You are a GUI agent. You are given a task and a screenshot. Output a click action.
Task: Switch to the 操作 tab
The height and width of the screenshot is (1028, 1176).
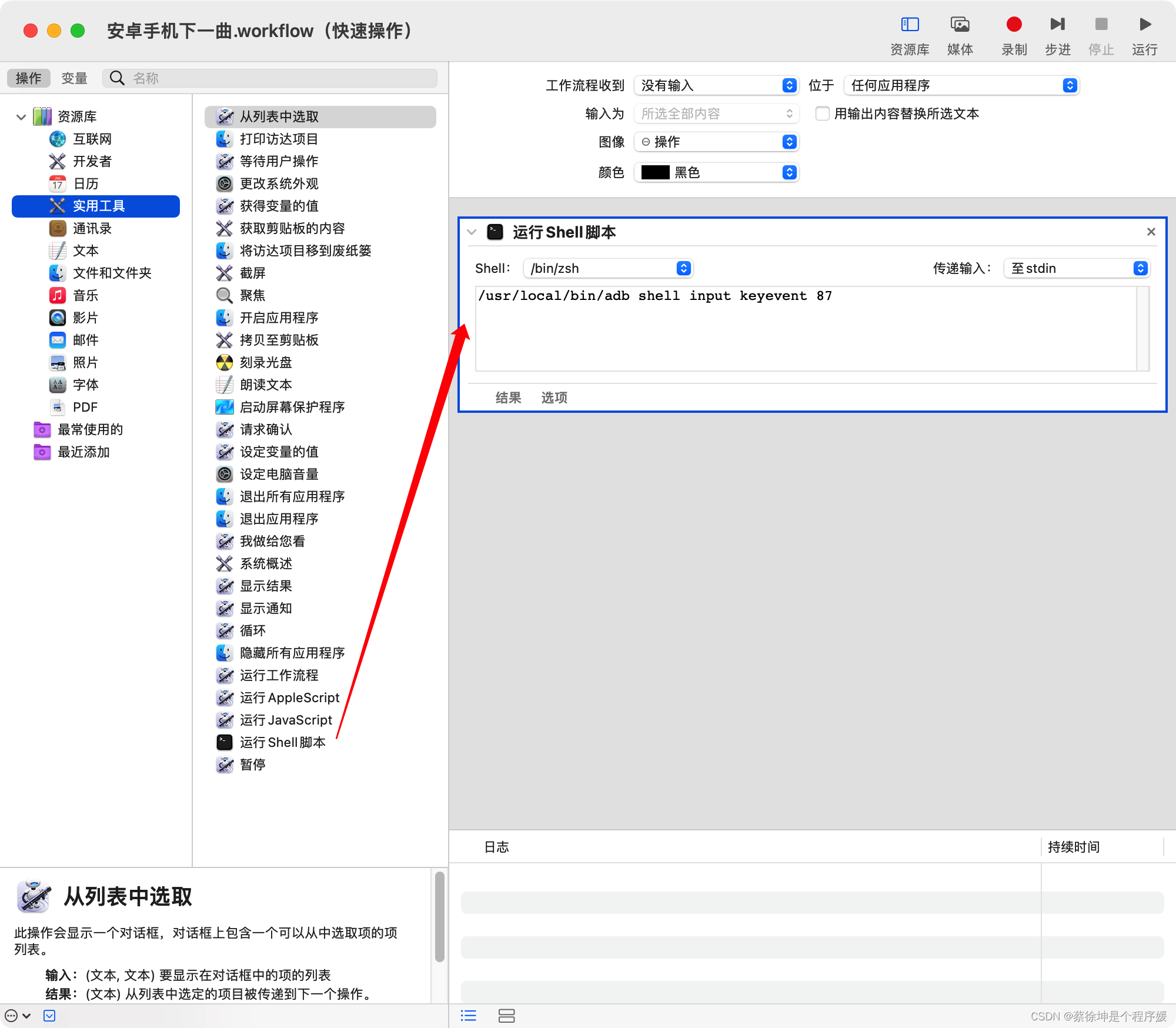click(x=28, y=78)
